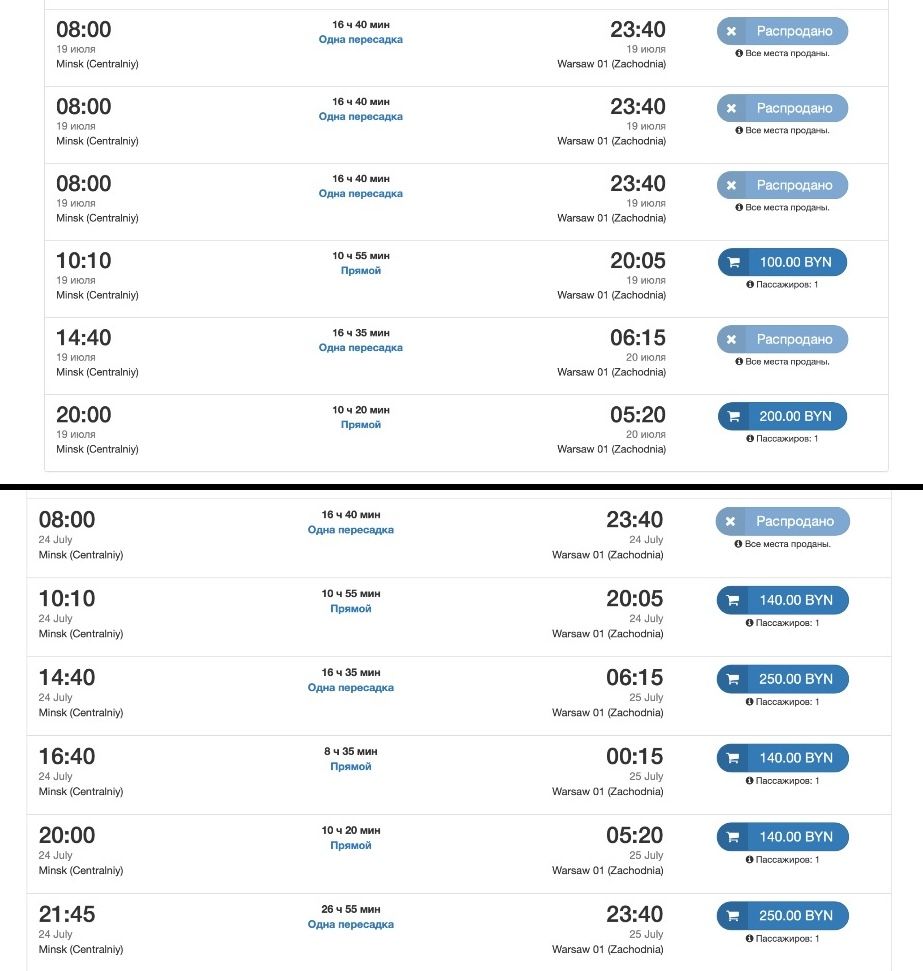
Task: Buy 250.00 BYN ticket departing 14:40 24 July
Action: (782, 679)
